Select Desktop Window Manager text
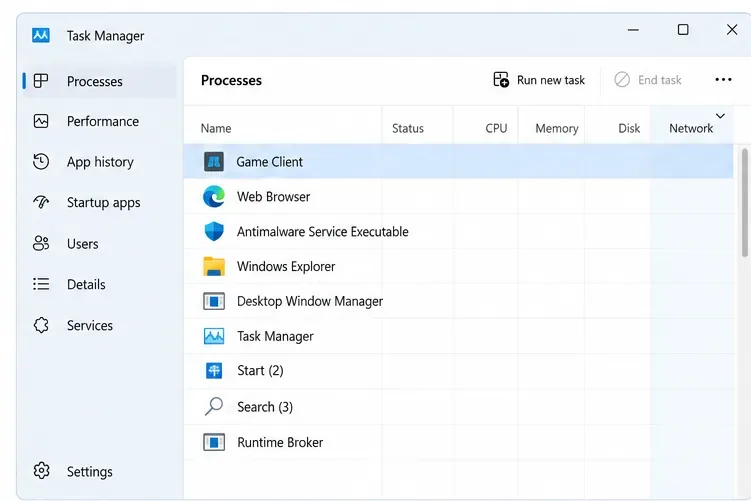Screen dimensions: 751x501 point(310,301)
